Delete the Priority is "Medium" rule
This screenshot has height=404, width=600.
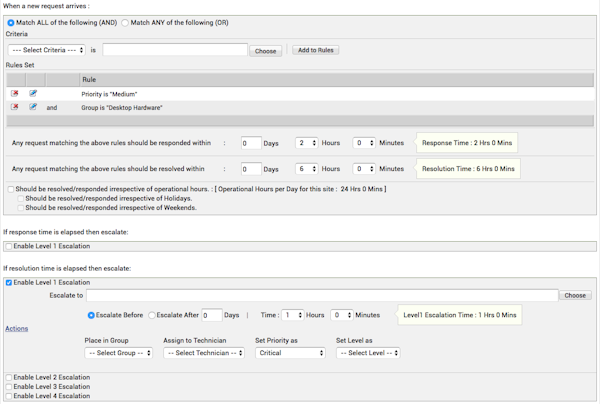pyautogui.click(x=15, y=93)
